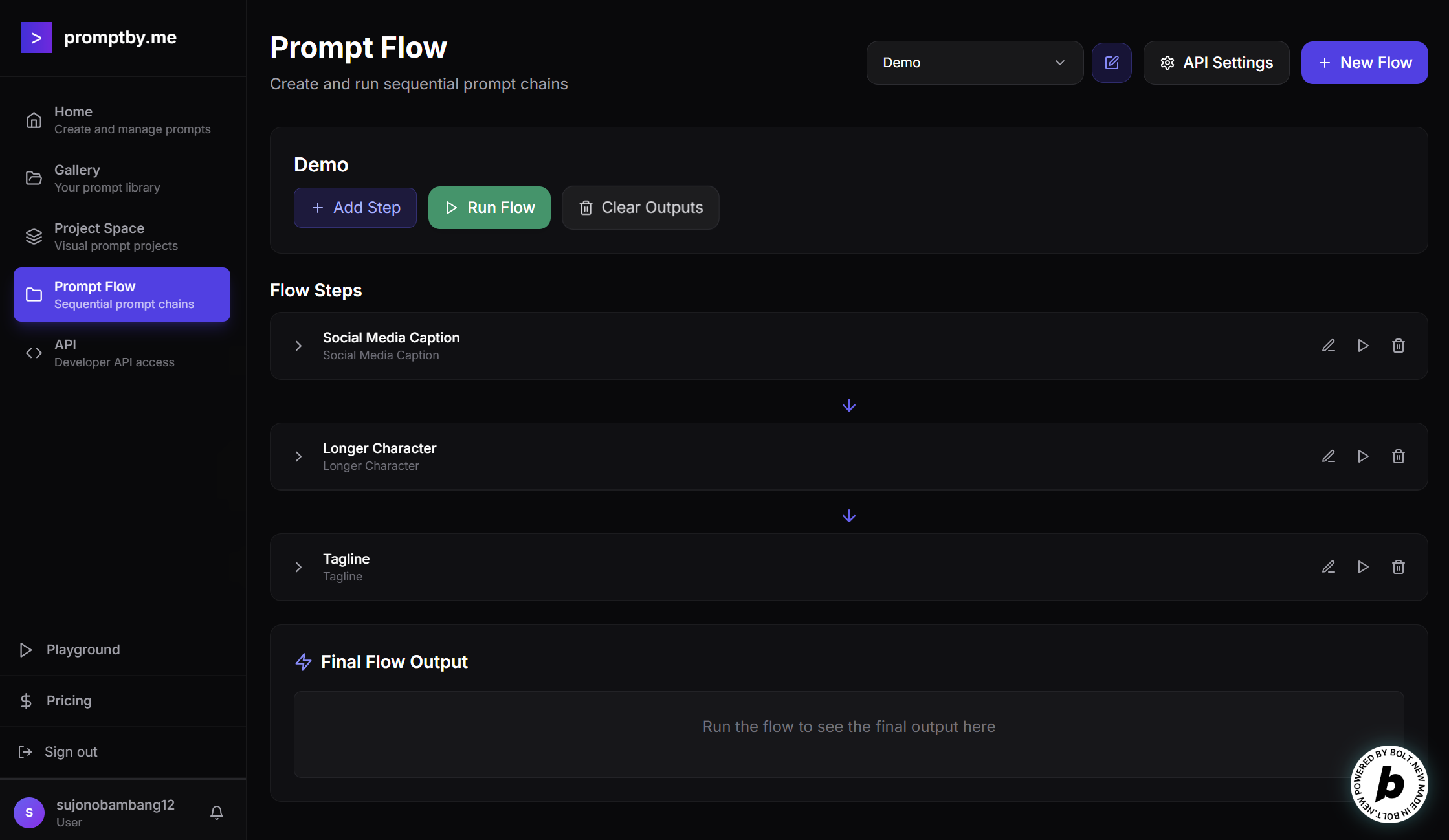Screen dimensions: 1449x840
Task: Click the Run Flow button
Action: click(489, 208)
